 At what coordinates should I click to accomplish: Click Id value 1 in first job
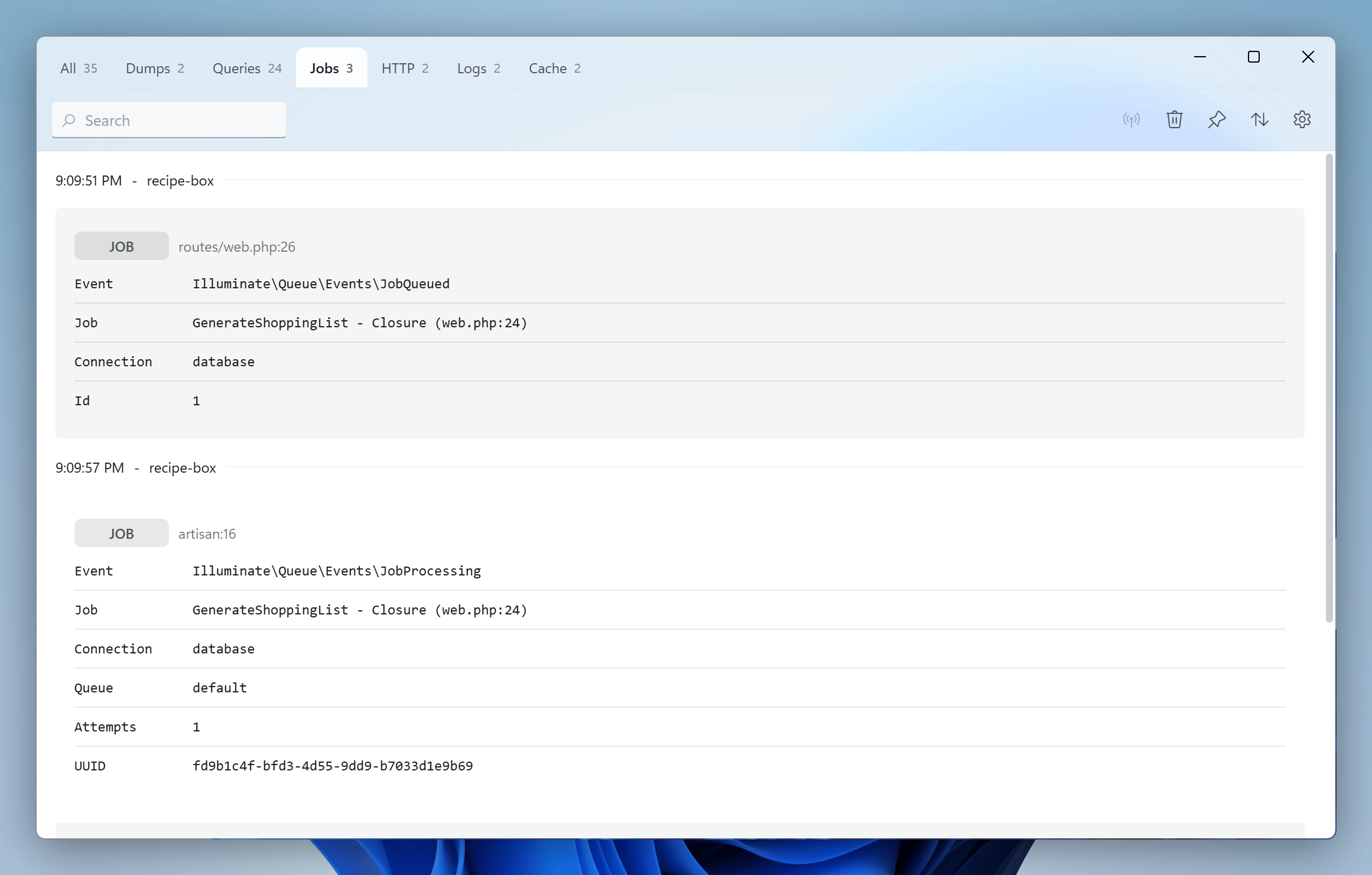[x=196, y=401]
